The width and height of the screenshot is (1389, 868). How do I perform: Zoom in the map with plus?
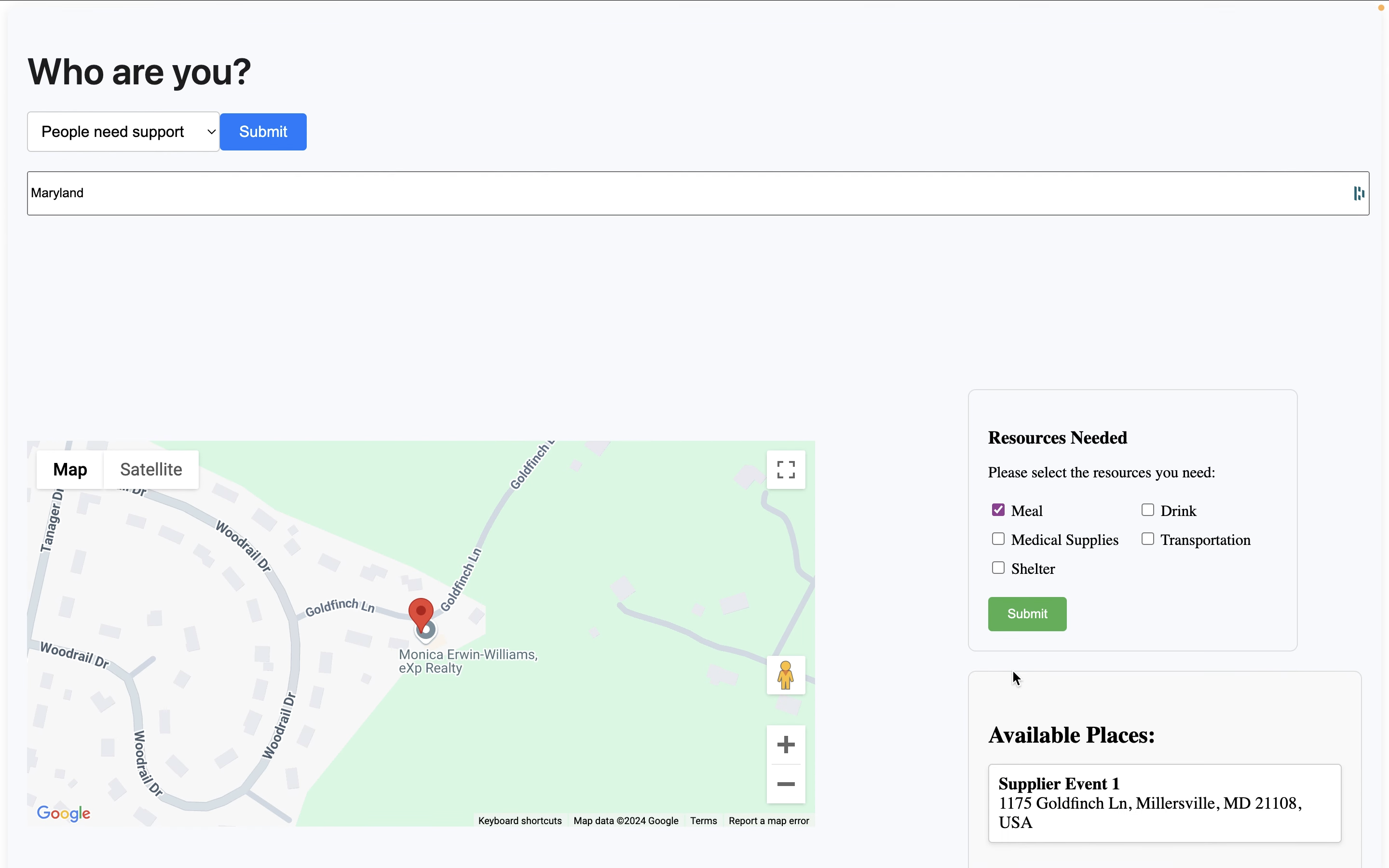pos(786,745)
